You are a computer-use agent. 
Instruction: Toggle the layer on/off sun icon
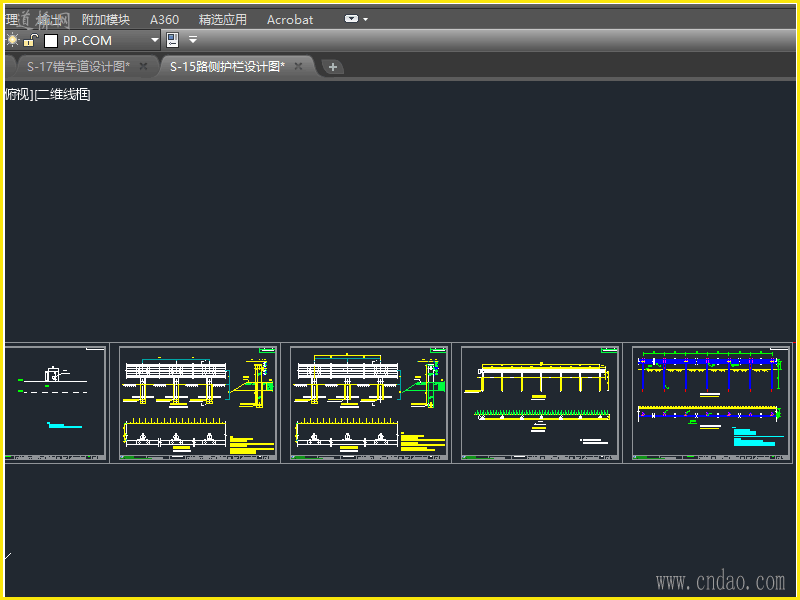click(x=13, y=40)
